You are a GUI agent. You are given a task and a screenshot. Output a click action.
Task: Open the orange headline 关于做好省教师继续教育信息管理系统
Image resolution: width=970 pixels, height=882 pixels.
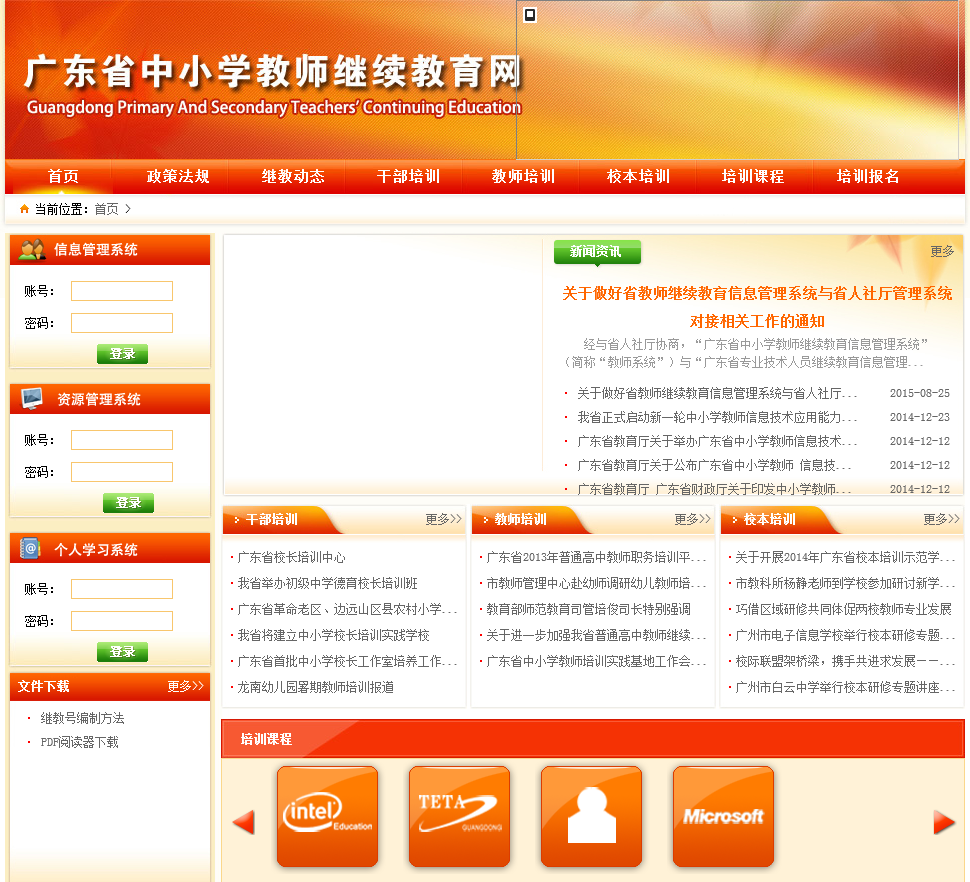(x=757, y=307)
